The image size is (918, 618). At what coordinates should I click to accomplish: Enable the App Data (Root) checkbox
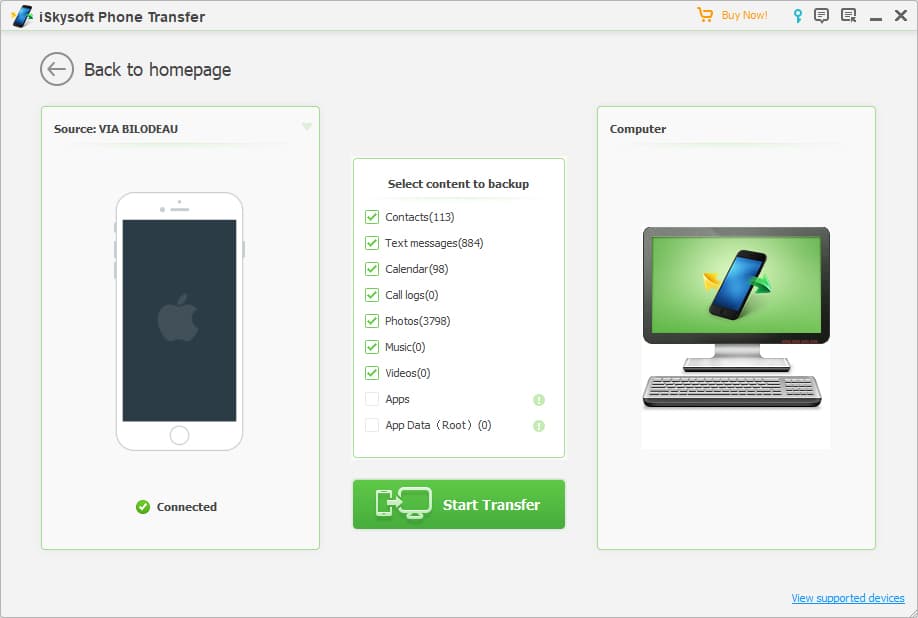(372, 425)
